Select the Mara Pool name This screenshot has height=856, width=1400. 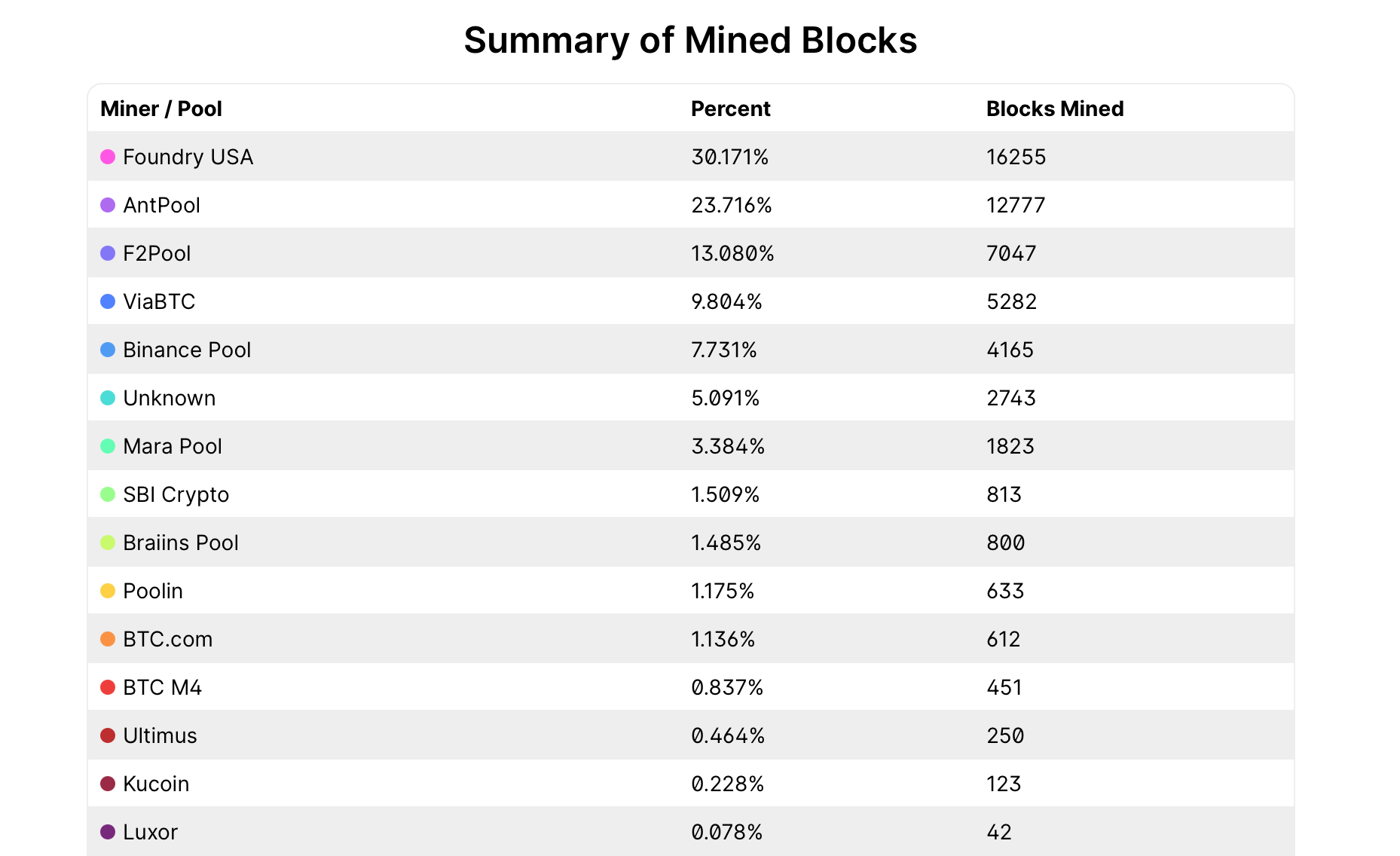pyautogui.click(x=173, y=446)
